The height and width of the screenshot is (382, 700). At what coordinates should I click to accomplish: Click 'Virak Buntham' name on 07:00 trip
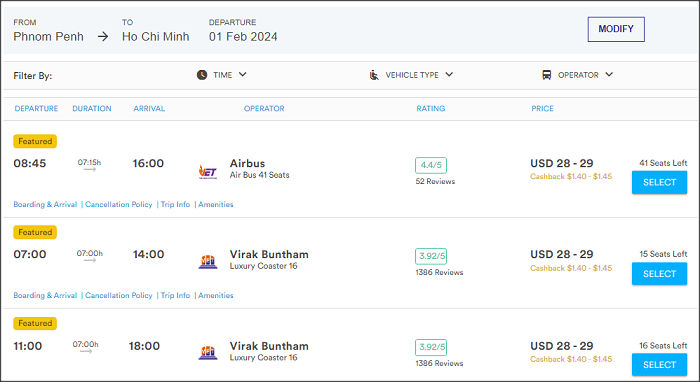pyautogui.click(x=269, y=254)
